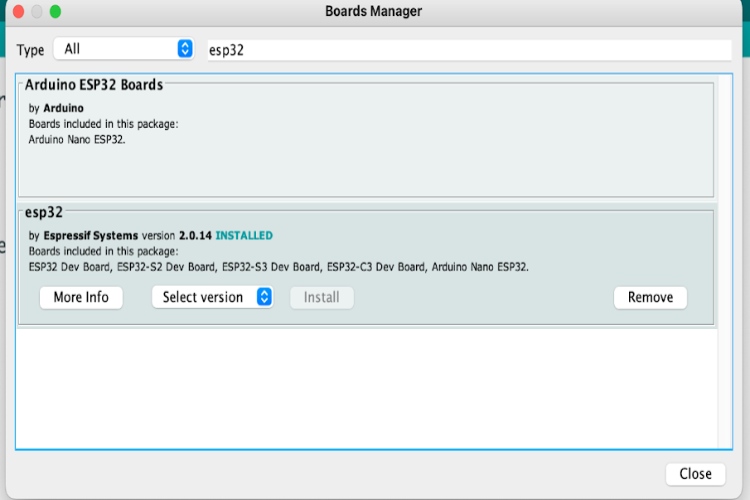Select the Arduino ESP32 Boards entry
This screenshot has width=750, height=500.
pos(366,138)
